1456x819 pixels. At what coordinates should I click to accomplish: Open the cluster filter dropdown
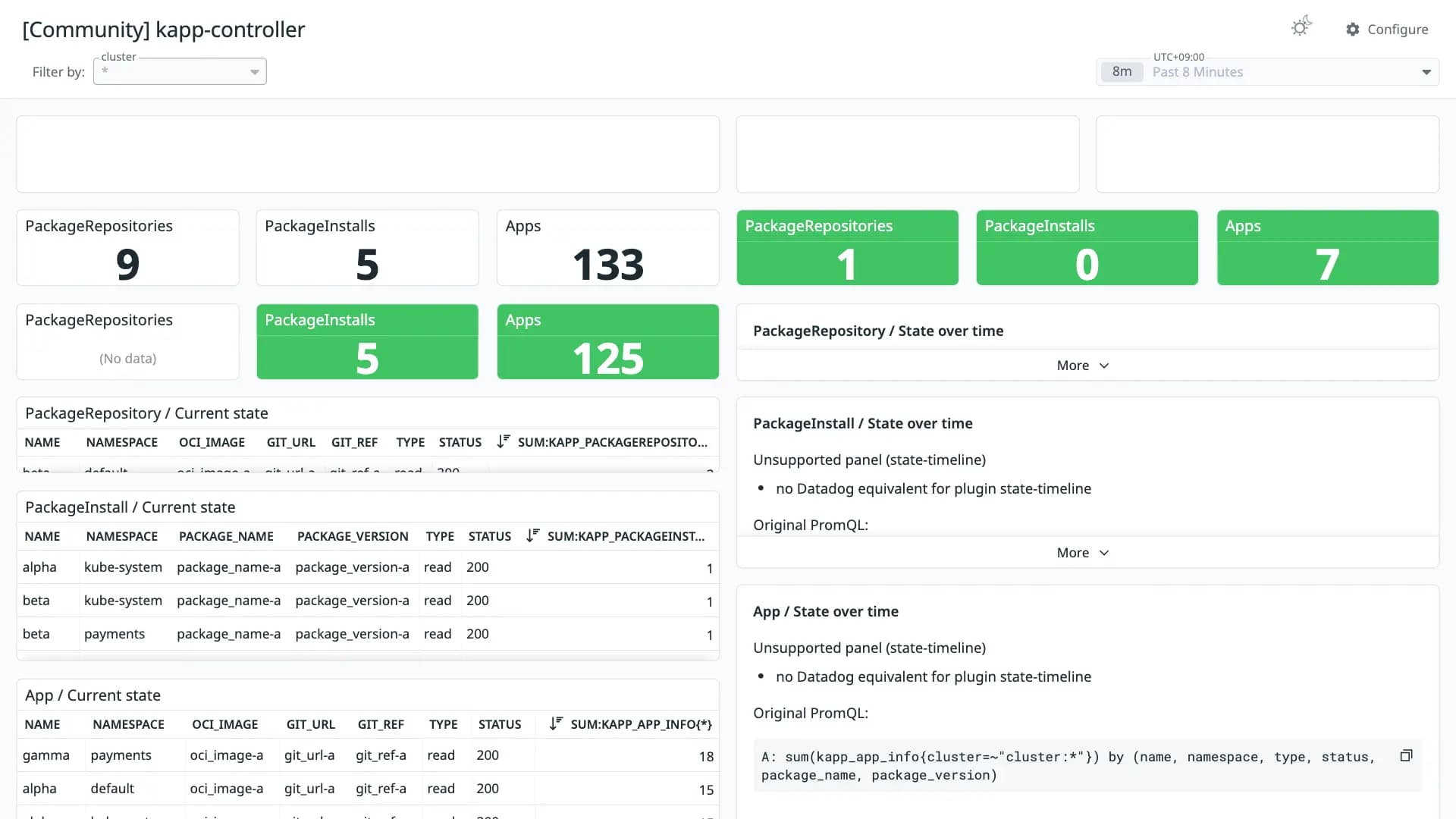click(x=180, y=71)
